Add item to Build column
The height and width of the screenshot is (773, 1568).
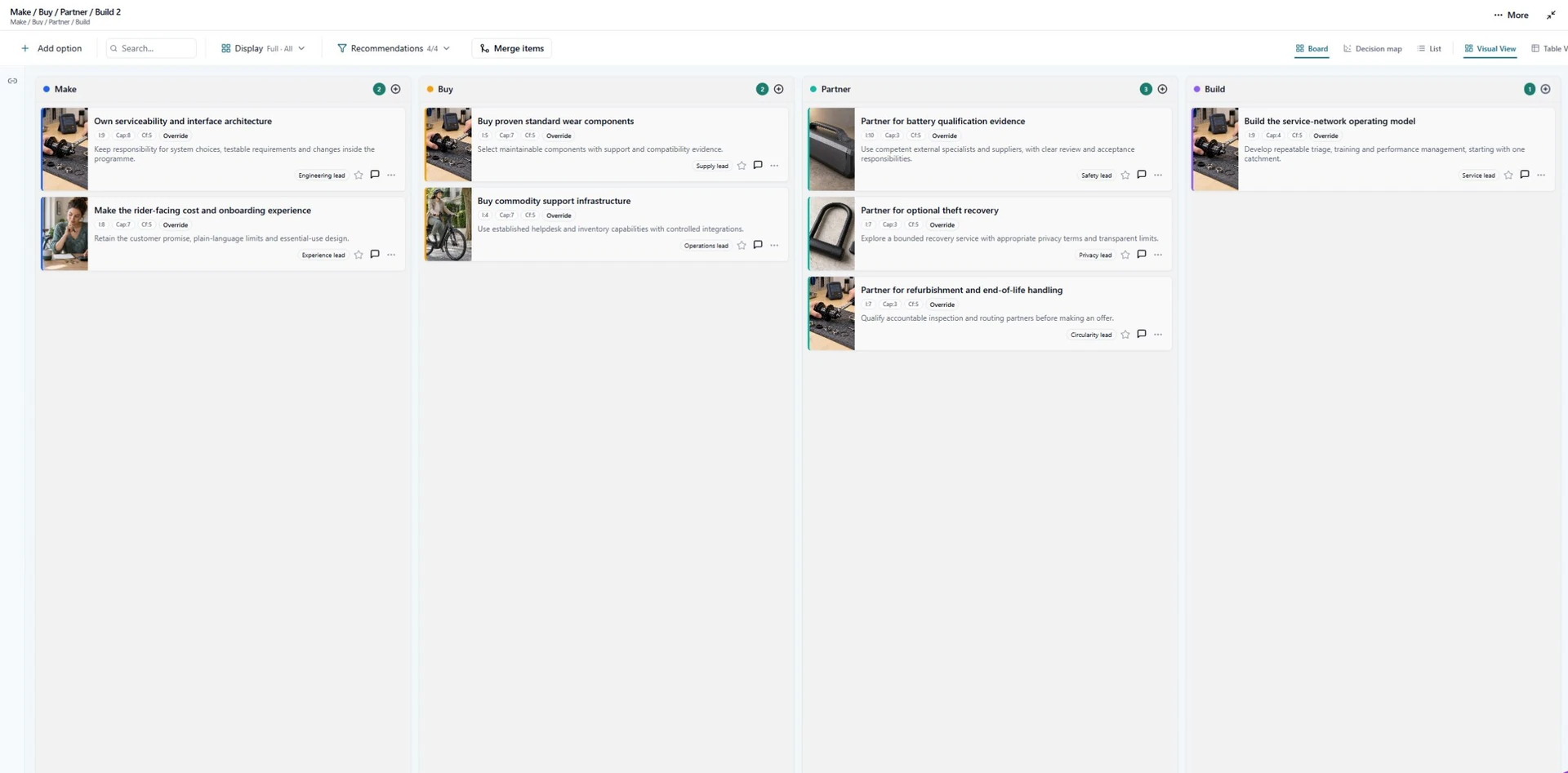tap(1545, 89)
